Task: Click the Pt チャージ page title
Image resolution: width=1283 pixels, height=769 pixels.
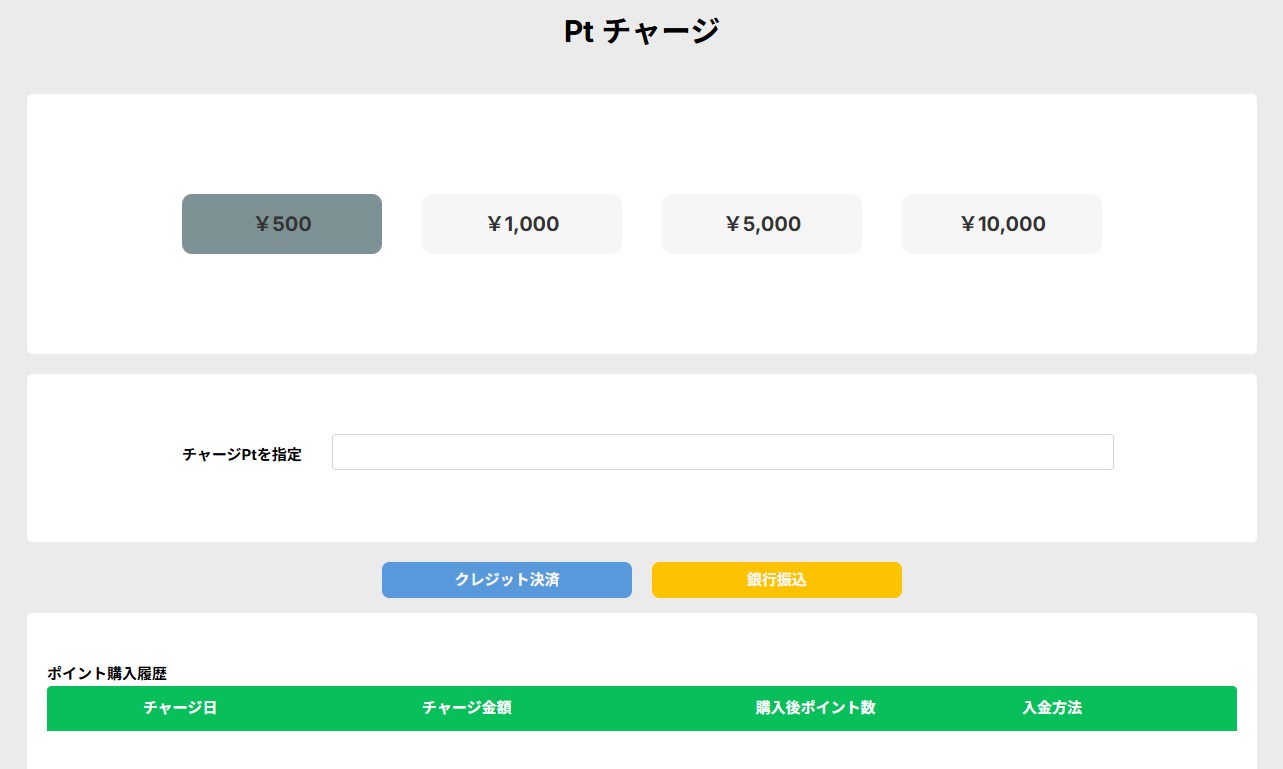Action: point(641,31)
